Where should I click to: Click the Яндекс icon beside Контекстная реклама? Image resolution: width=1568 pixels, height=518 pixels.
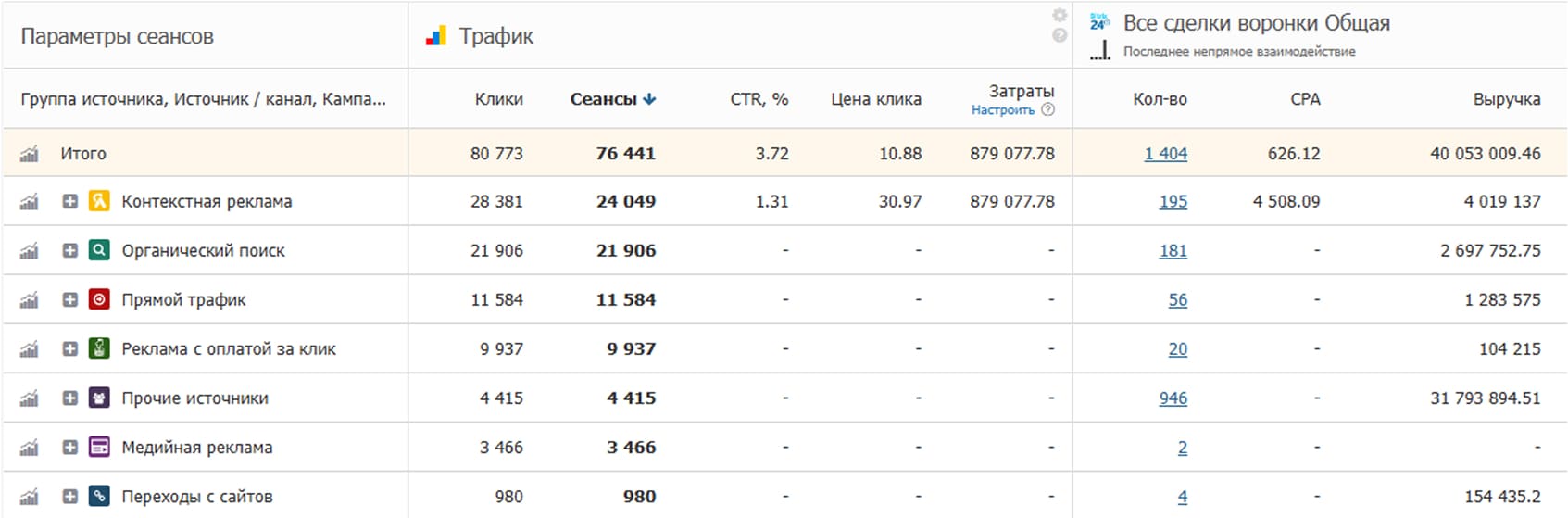click(x=99, y=201)
